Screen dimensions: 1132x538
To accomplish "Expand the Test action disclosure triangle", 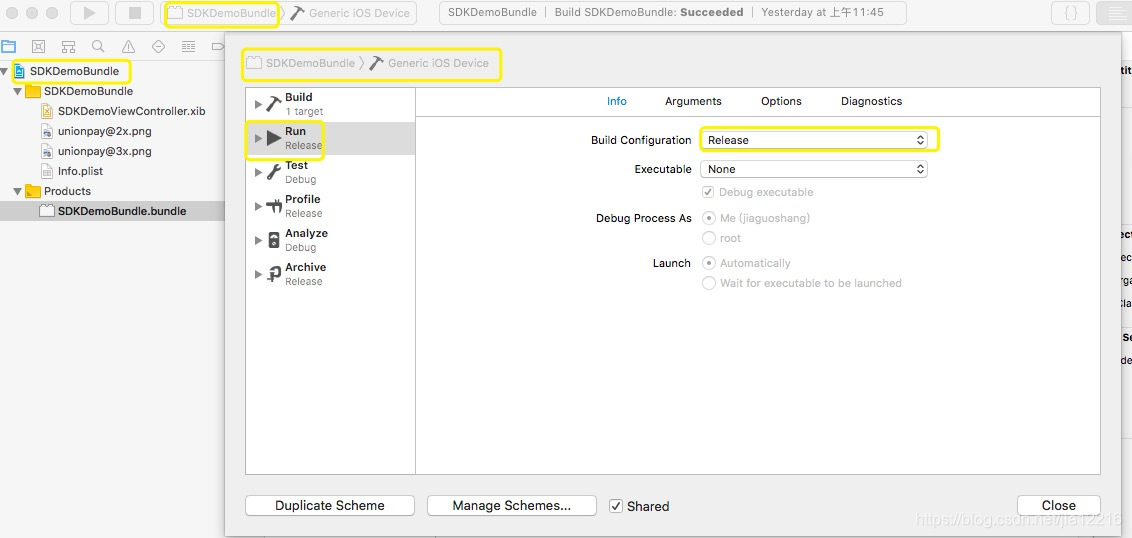I will (x=258, y=172).
